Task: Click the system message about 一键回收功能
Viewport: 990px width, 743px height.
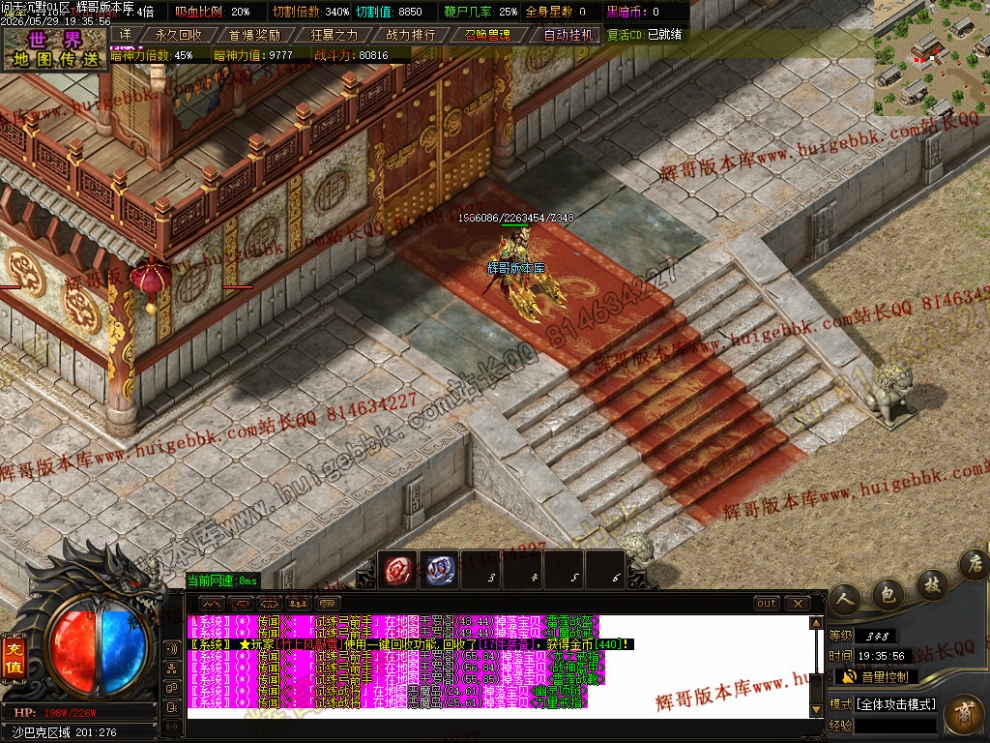Action: click(411, 644)
